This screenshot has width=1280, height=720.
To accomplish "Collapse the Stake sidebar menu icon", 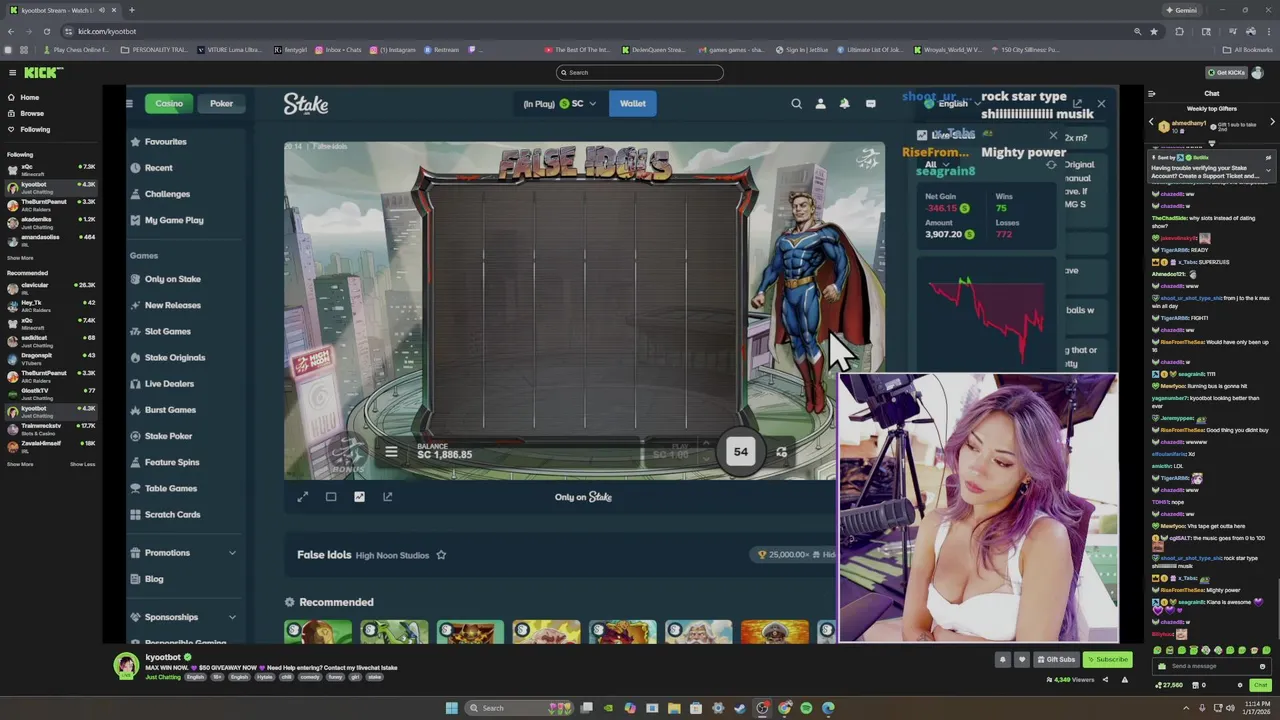I will pos(129,103).
